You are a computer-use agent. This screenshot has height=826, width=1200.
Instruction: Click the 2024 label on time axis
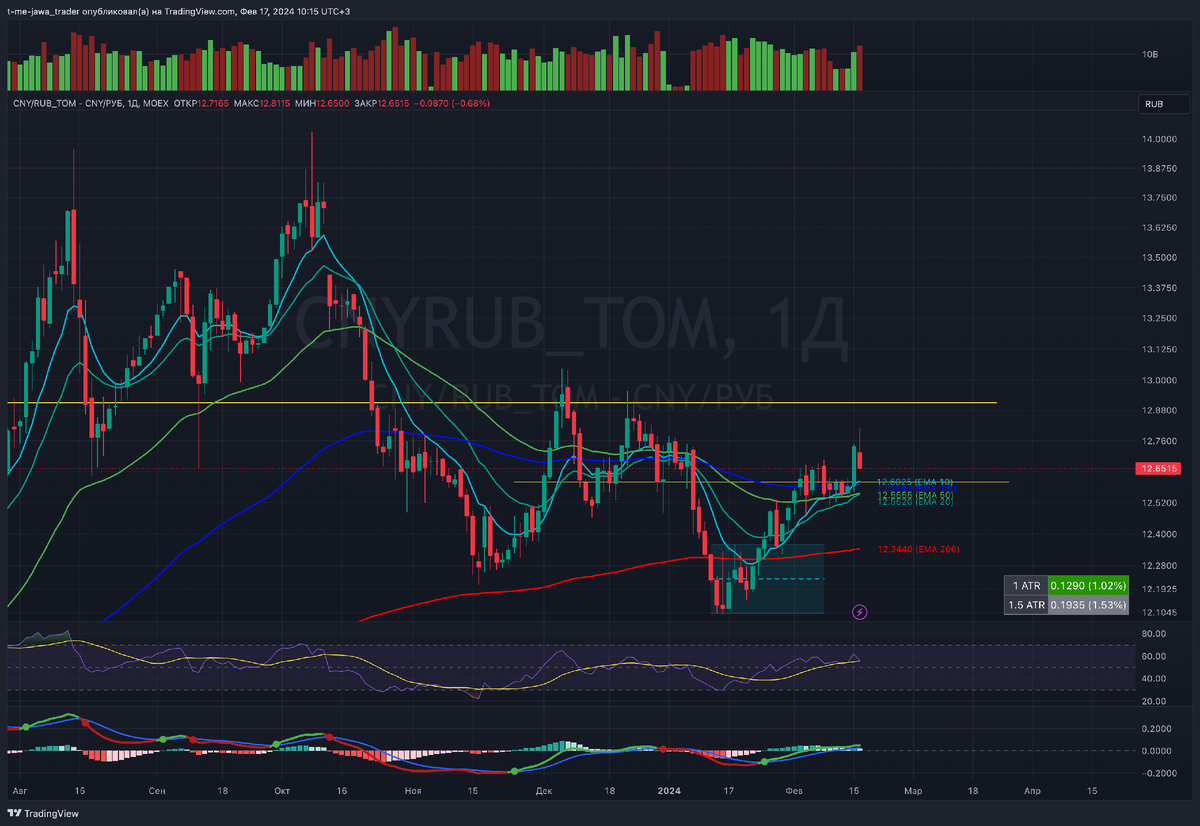(x=668, y=790)
